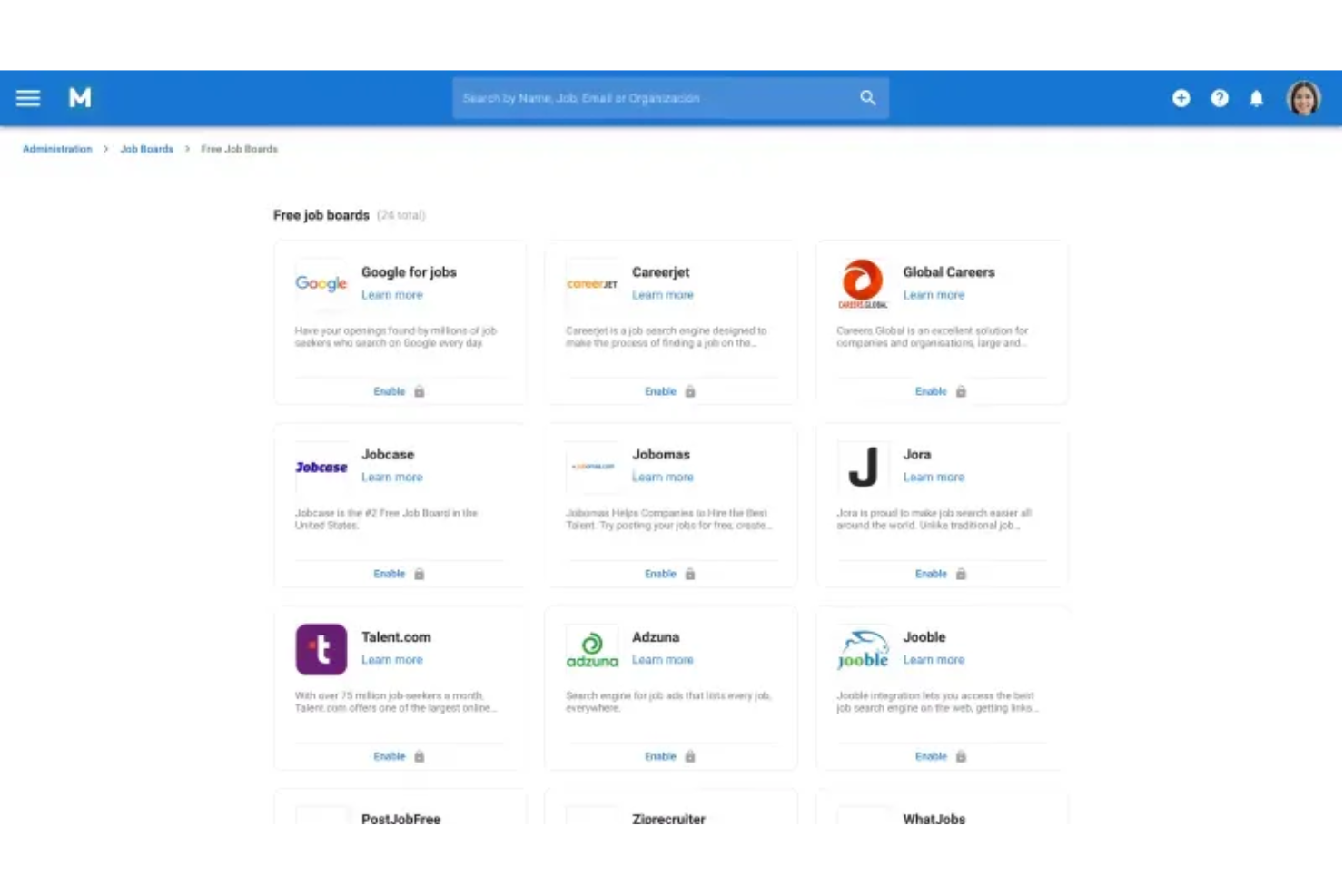Open Learn more for Jooble
The width and height of the screenshot is (1344, 896).
tap(934, 660)
